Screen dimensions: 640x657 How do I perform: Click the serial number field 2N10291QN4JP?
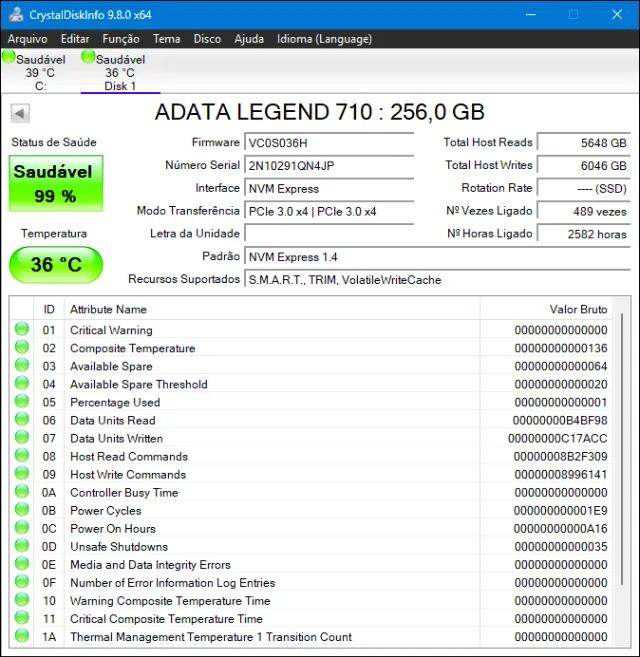tap(329, 166)
